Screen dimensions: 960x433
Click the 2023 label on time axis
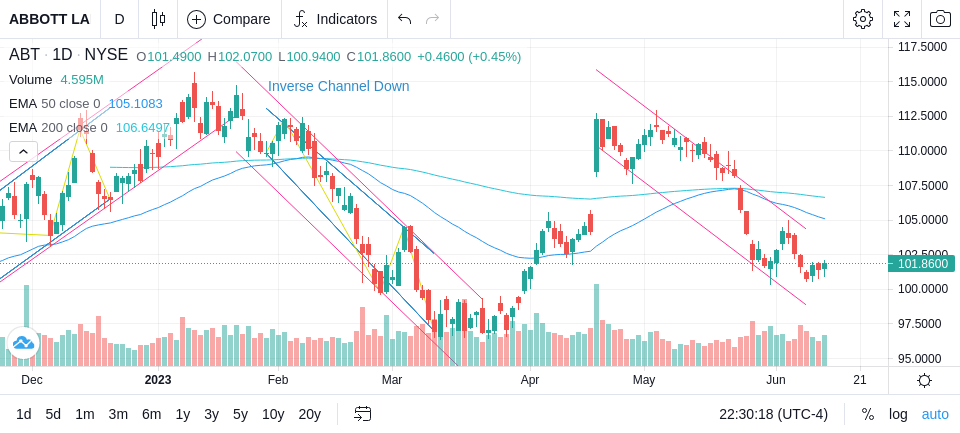[158, 380]
